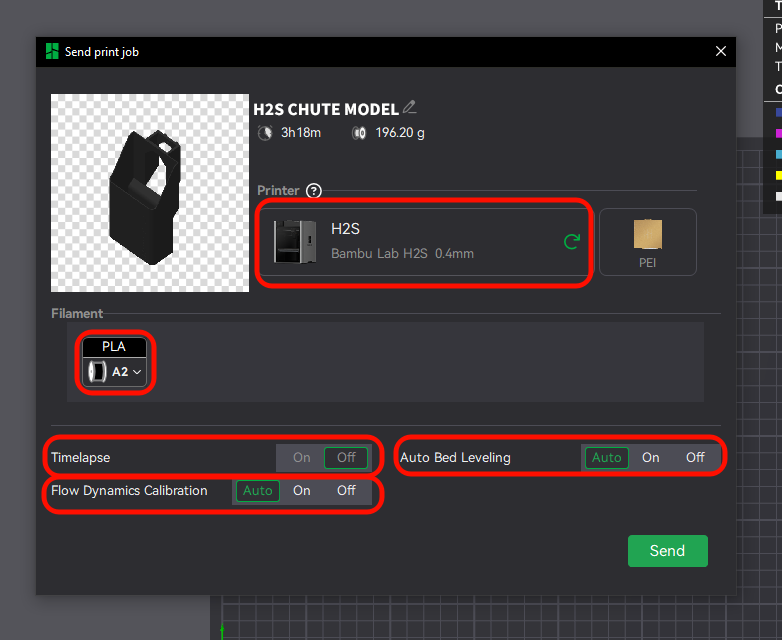The image size is (782, 640).
Task: Select the yellow color swatch in background panel
Action: pyautogui.click(x=779, y=175)
